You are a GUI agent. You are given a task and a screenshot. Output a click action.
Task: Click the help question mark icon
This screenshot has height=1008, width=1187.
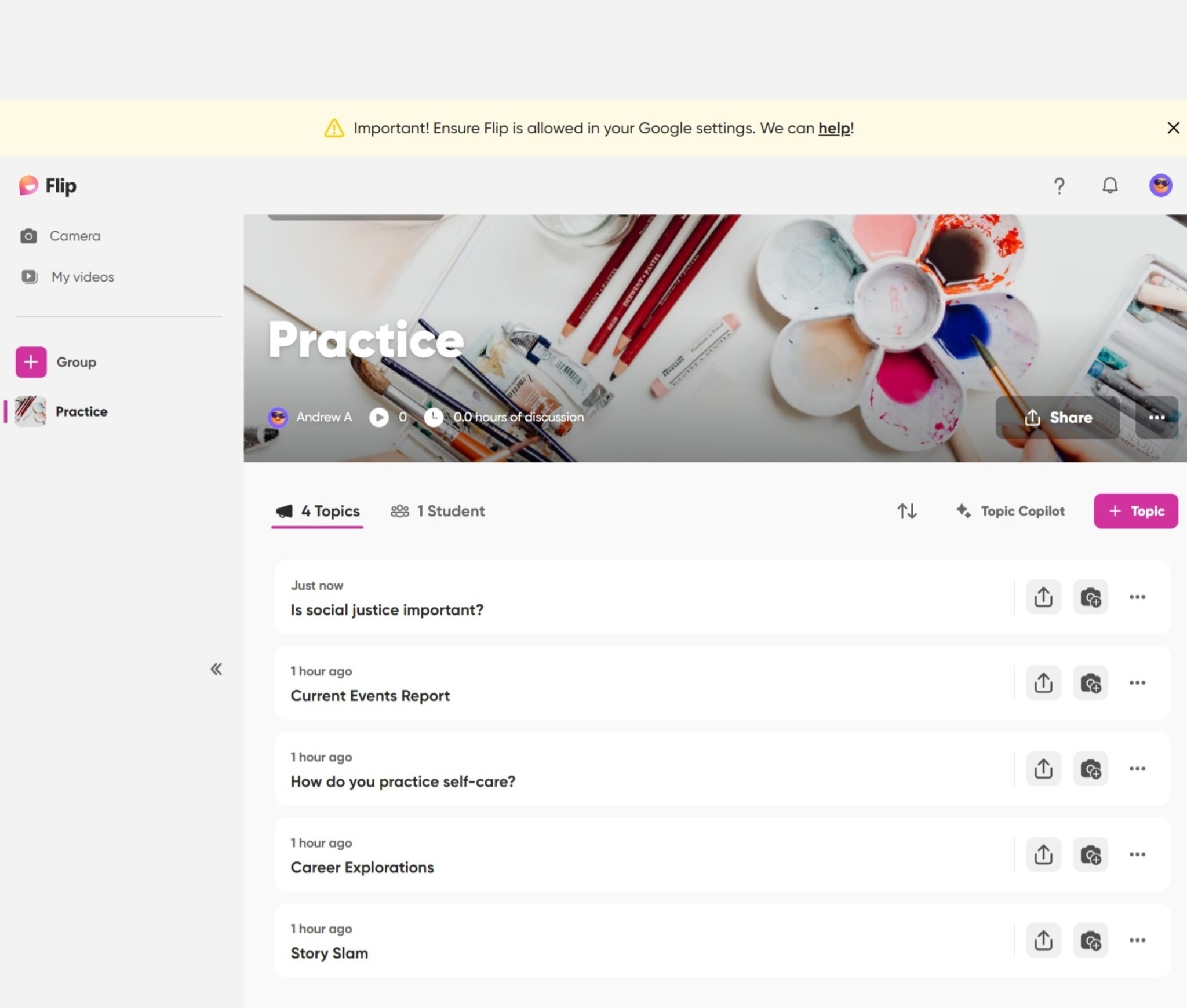[1059, 186]
